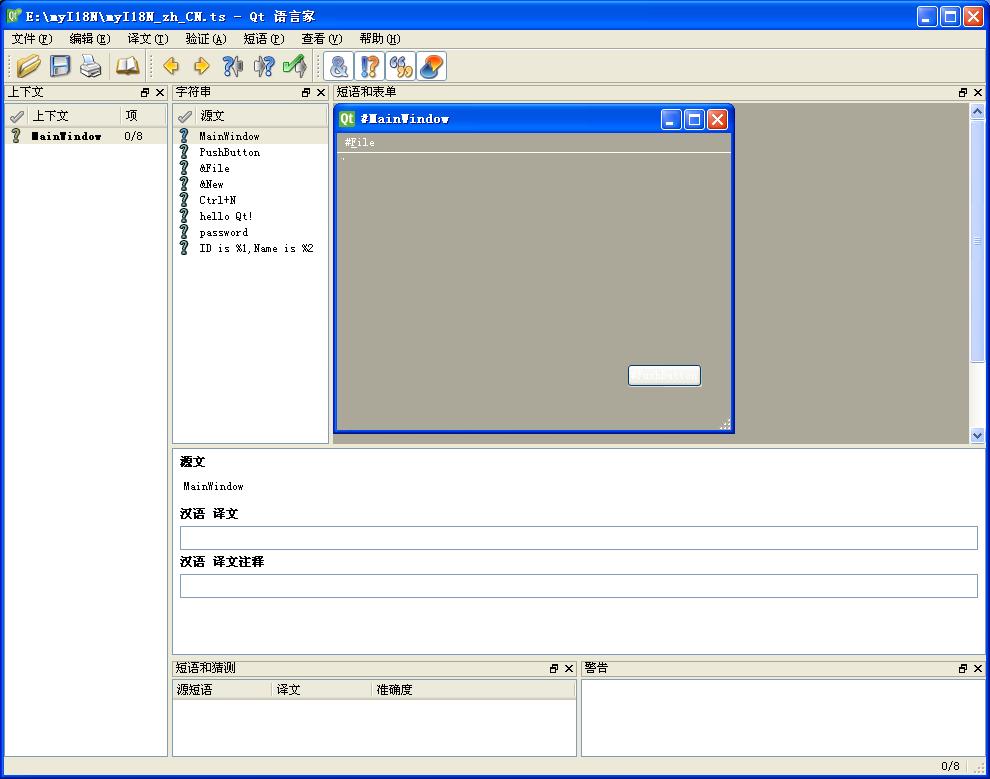Click the Open file folder icon
Viewport: 990px width, 779px height.
point(29,66)
